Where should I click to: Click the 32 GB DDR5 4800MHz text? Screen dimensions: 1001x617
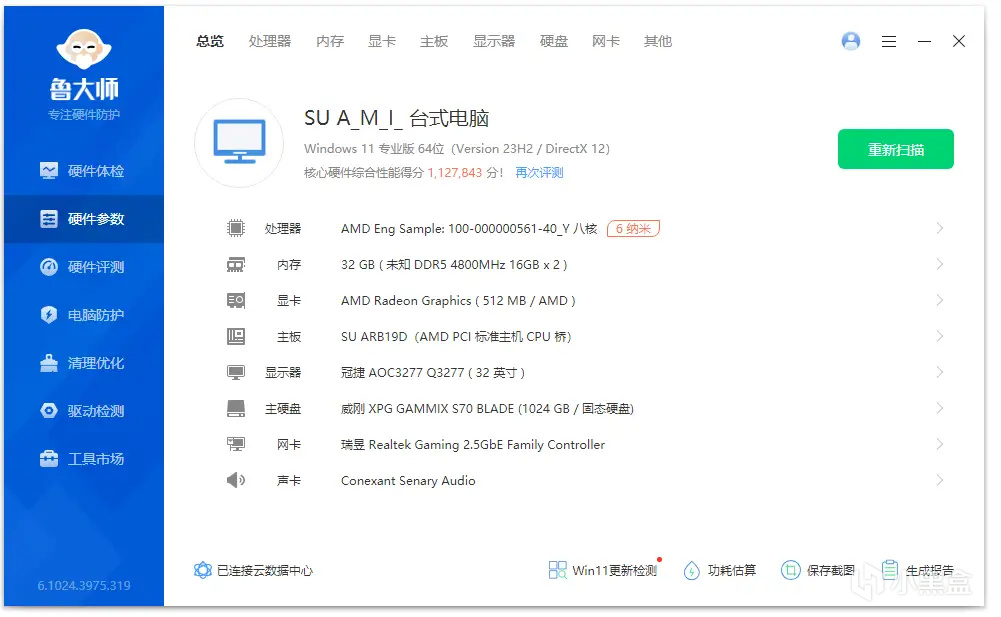(x=454, y=264)
